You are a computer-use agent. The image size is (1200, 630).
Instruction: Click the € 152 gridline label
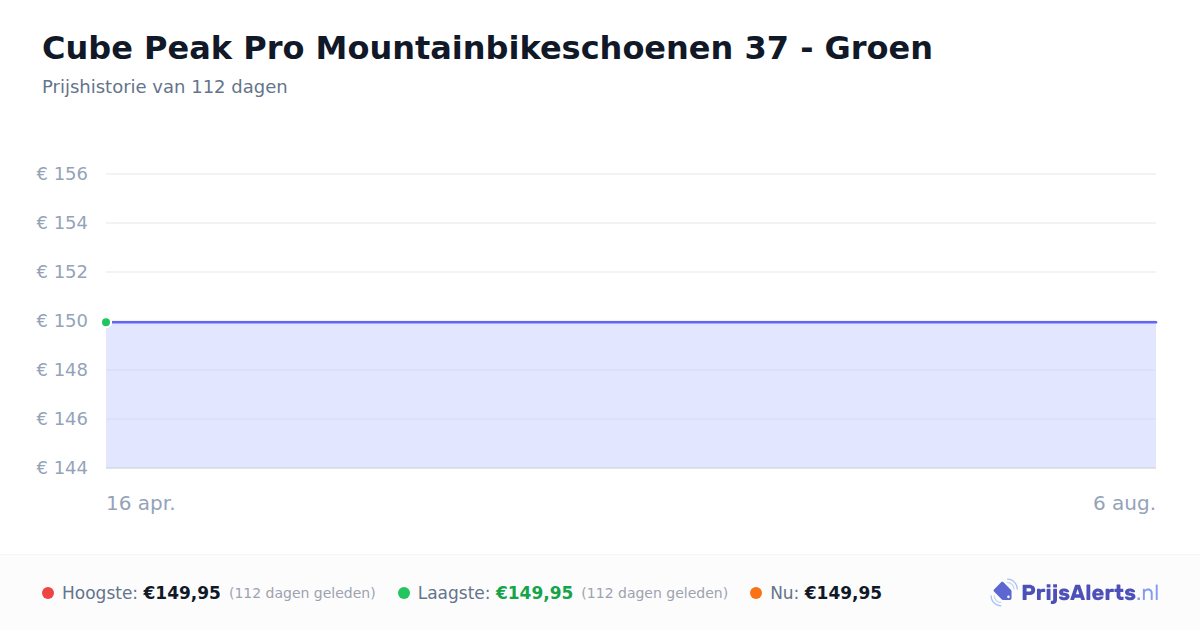[62, 272]
